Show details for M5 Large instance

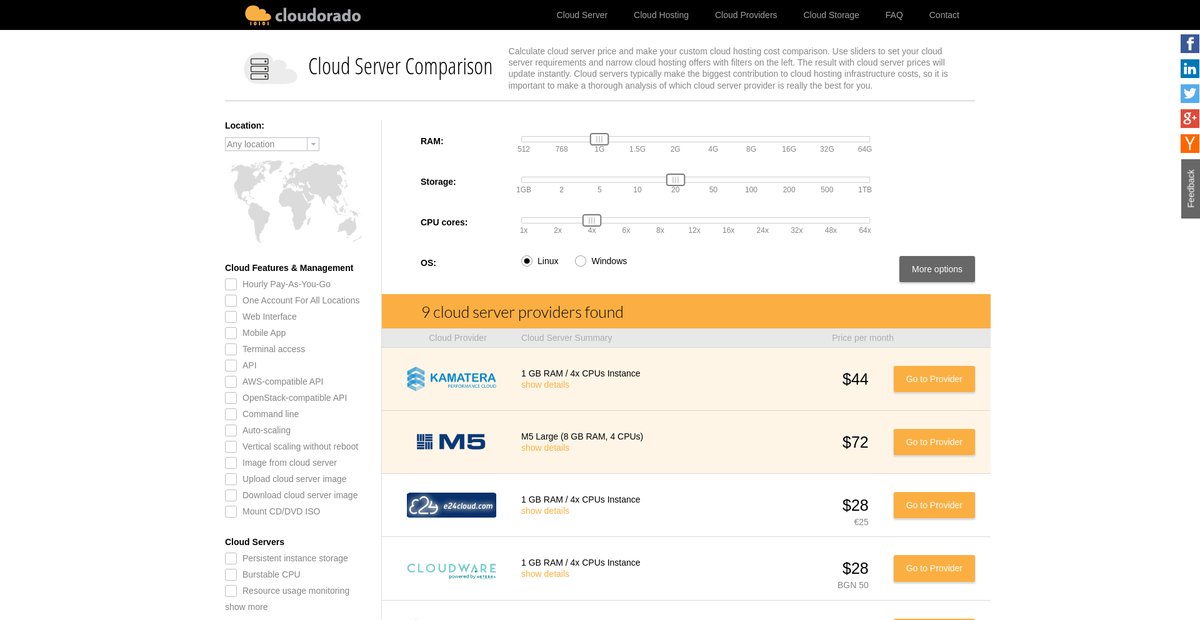coord(545,448)
